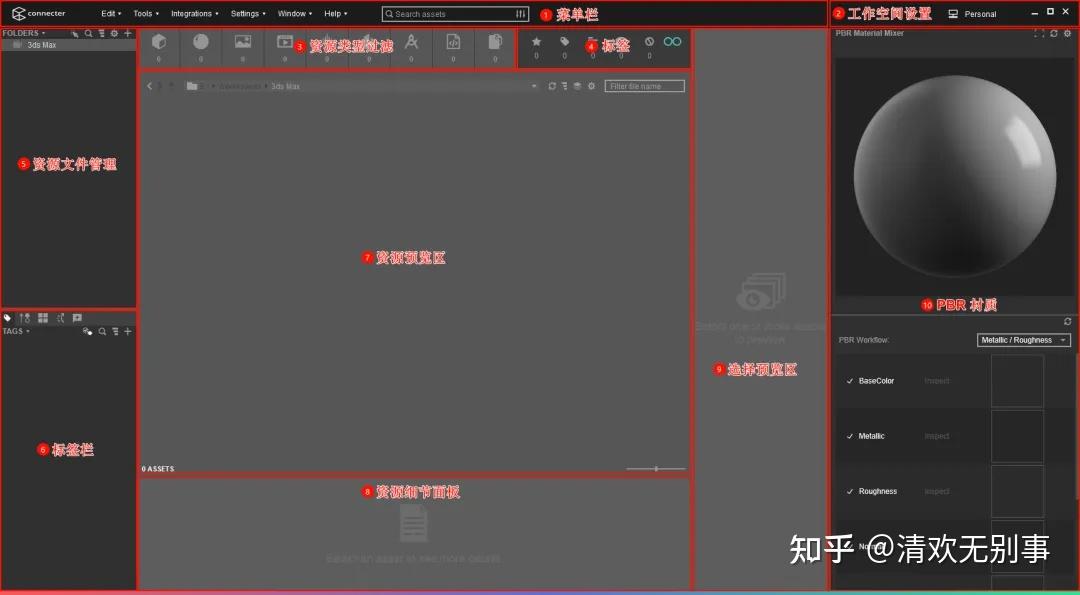The image size is (1080, 595).
Task: Click the scripts asset type filter
Action: 453,42
